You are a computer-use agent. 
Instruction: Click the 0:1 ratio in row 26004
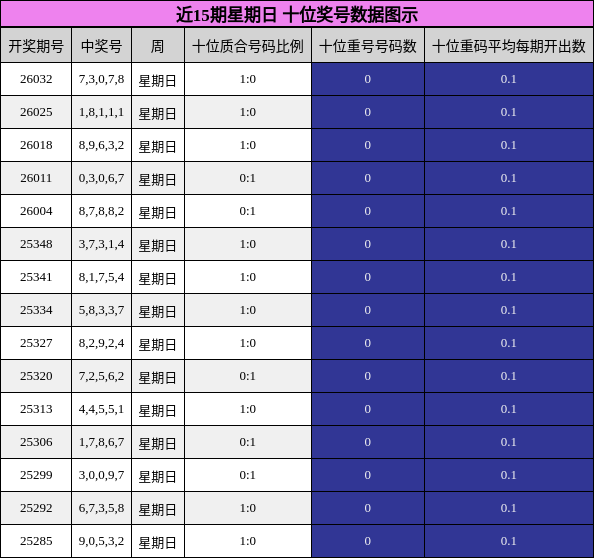(248, 211)
